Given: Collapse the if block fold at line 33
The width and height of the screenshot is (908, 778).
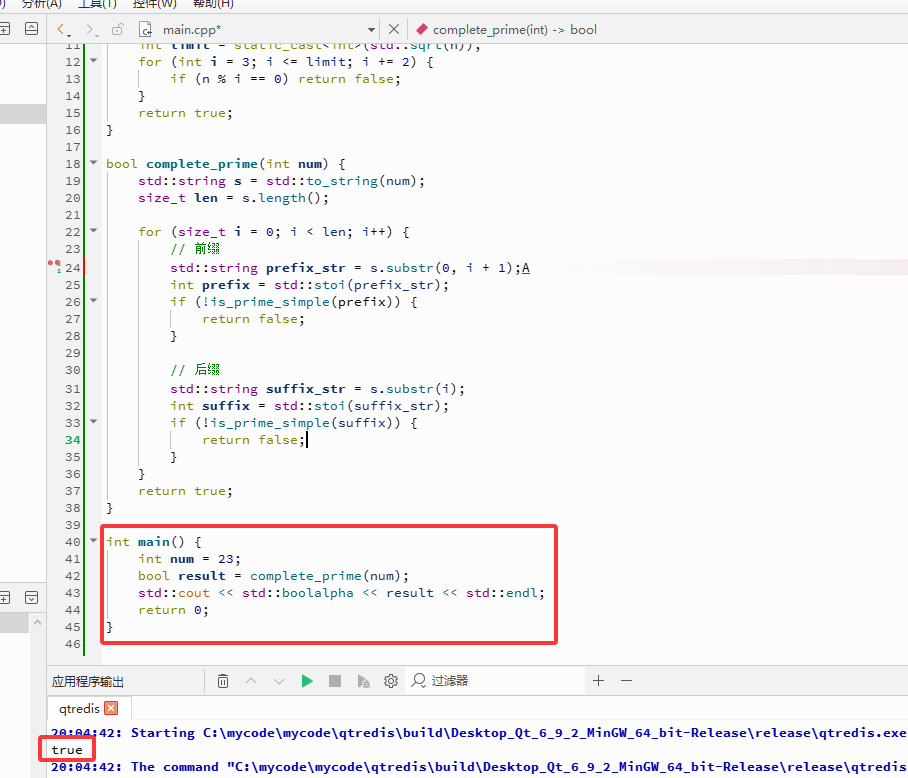Looking at the screenshot, I should (x=94, y=421).
